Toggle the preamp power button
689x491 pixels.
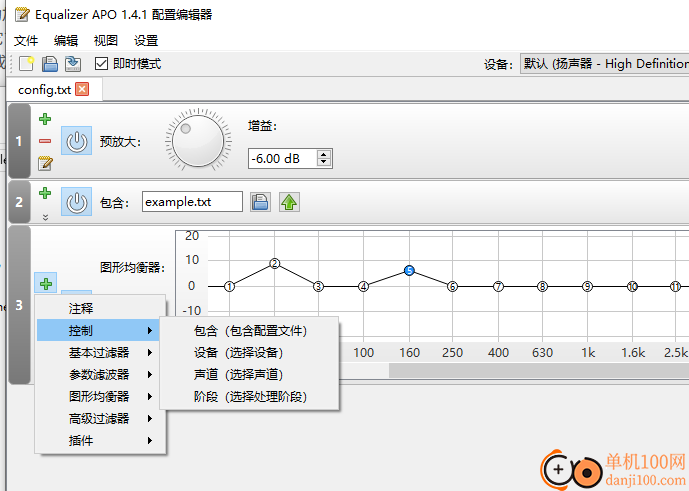click(76, 141)
